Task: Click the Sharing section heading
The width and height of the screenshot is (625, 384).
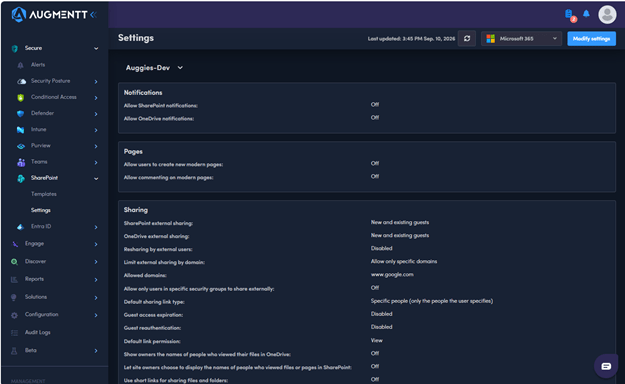Action: pyautogui.click(x=136, y=210)
